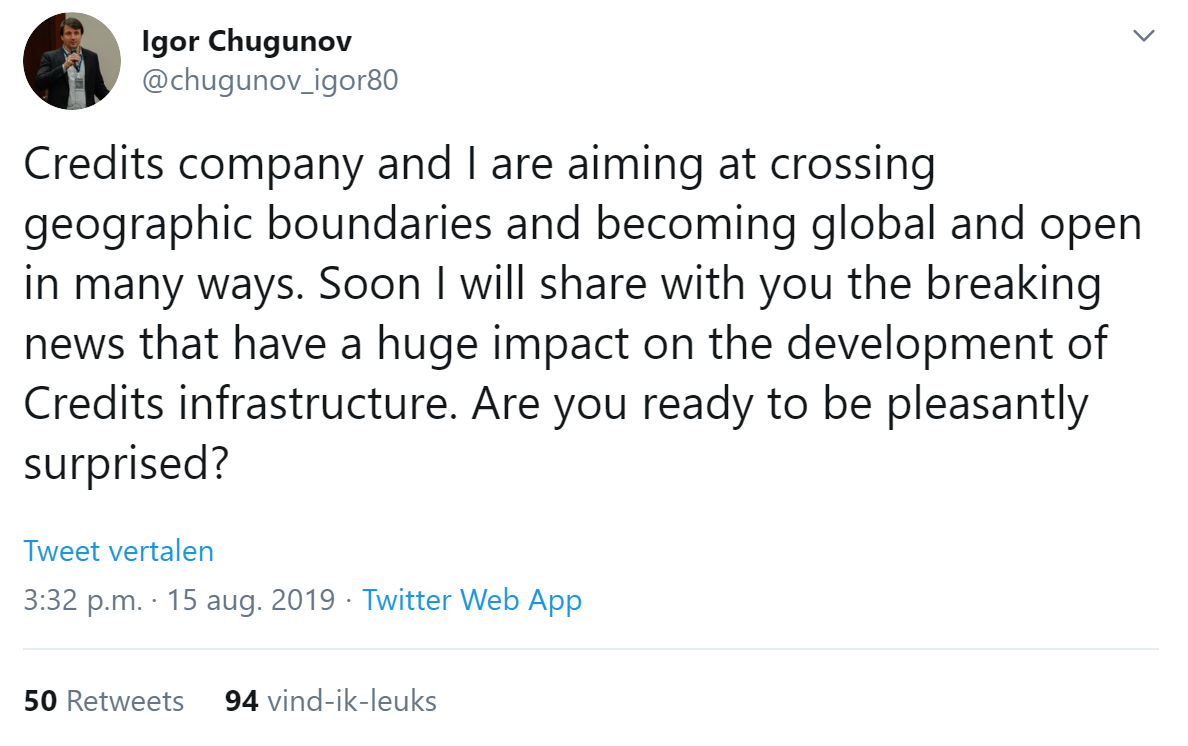Click the 15 aug. 2019 date
Viewport: 1188px width, 746px height.
pyautogui.click(x=251, y=601)
